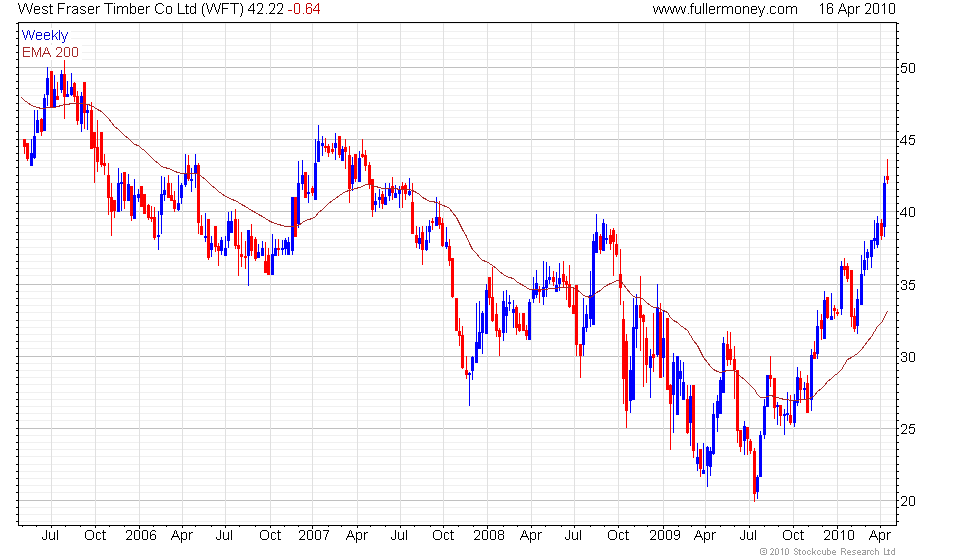
Task: Click the 2009 year label on time axis
Action: pyautogui.click(x=664, y=536)
